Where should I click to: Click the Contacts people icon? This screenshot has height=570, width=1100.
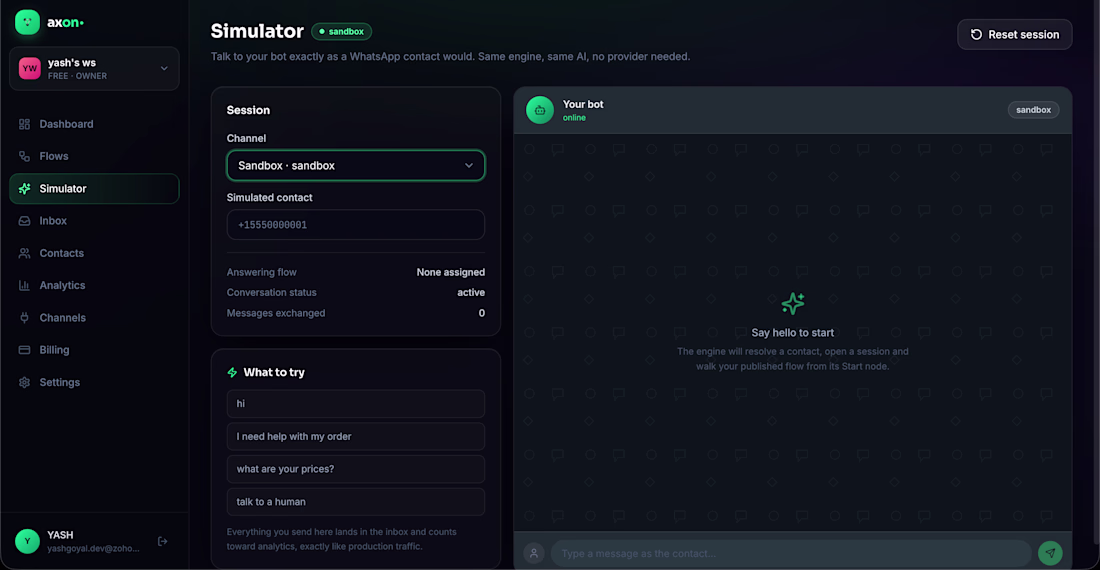pos(25,253)
